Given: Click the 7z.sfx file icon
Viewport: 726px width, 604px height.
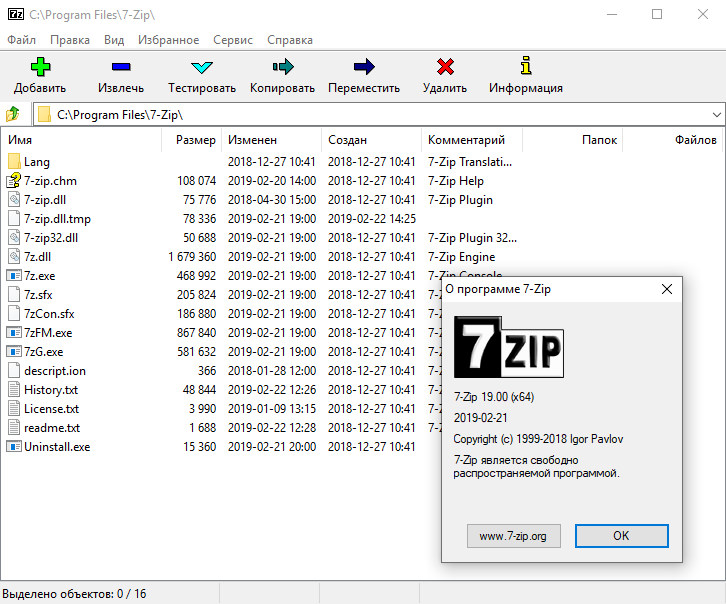Looking at the screenshot, I should pyautogui.click(x=14, y=294).
